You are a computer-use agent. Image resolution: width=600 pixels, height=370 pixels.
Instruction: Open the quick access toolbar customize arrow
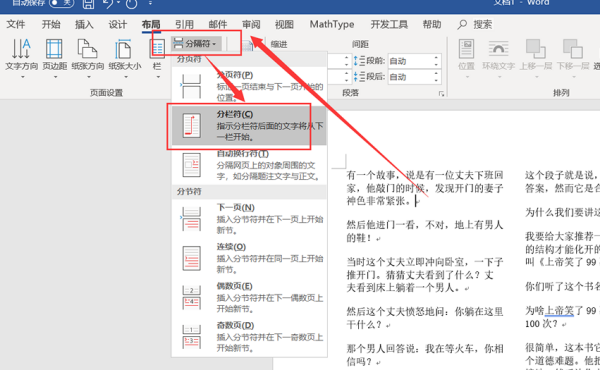click(x=150, y=3)
